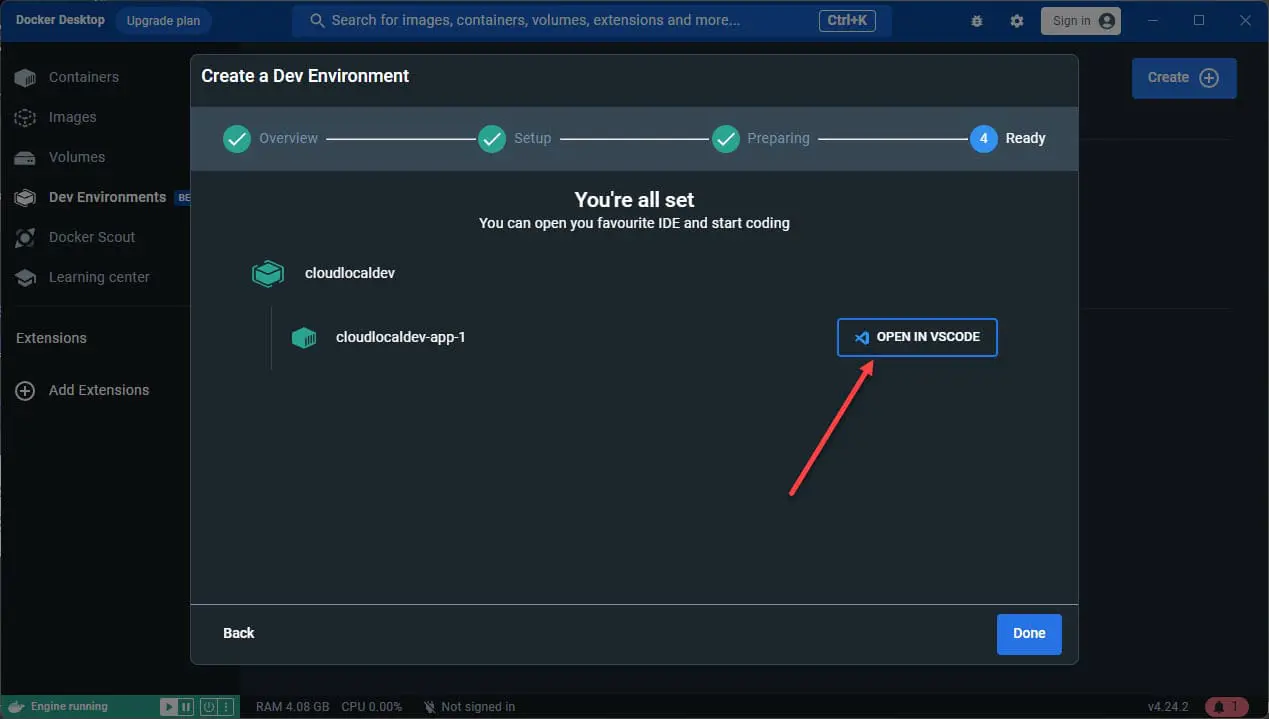Open the notifications bell badge
Screen dimensions: 1269x719
[x=1227, y=707]
